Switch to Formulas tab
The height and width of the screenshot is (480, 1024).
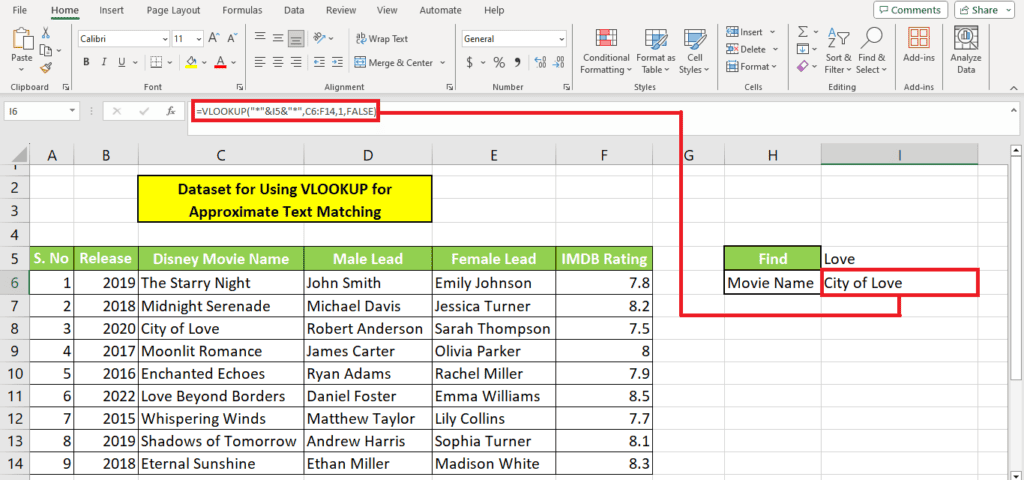(x=242, y=10)
